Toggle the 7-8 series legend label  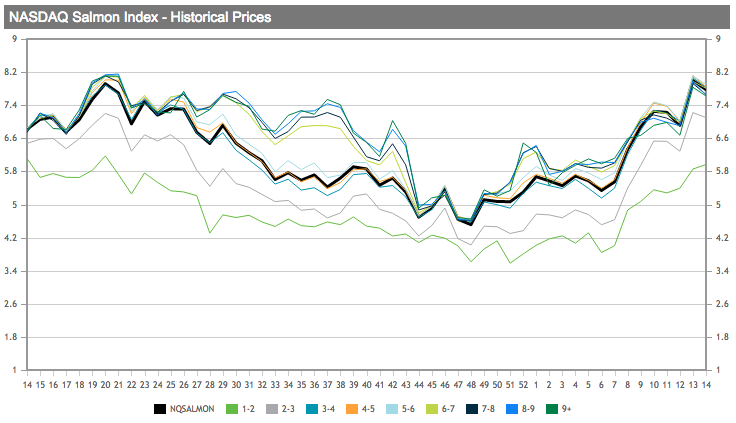[x=488, y=409]
